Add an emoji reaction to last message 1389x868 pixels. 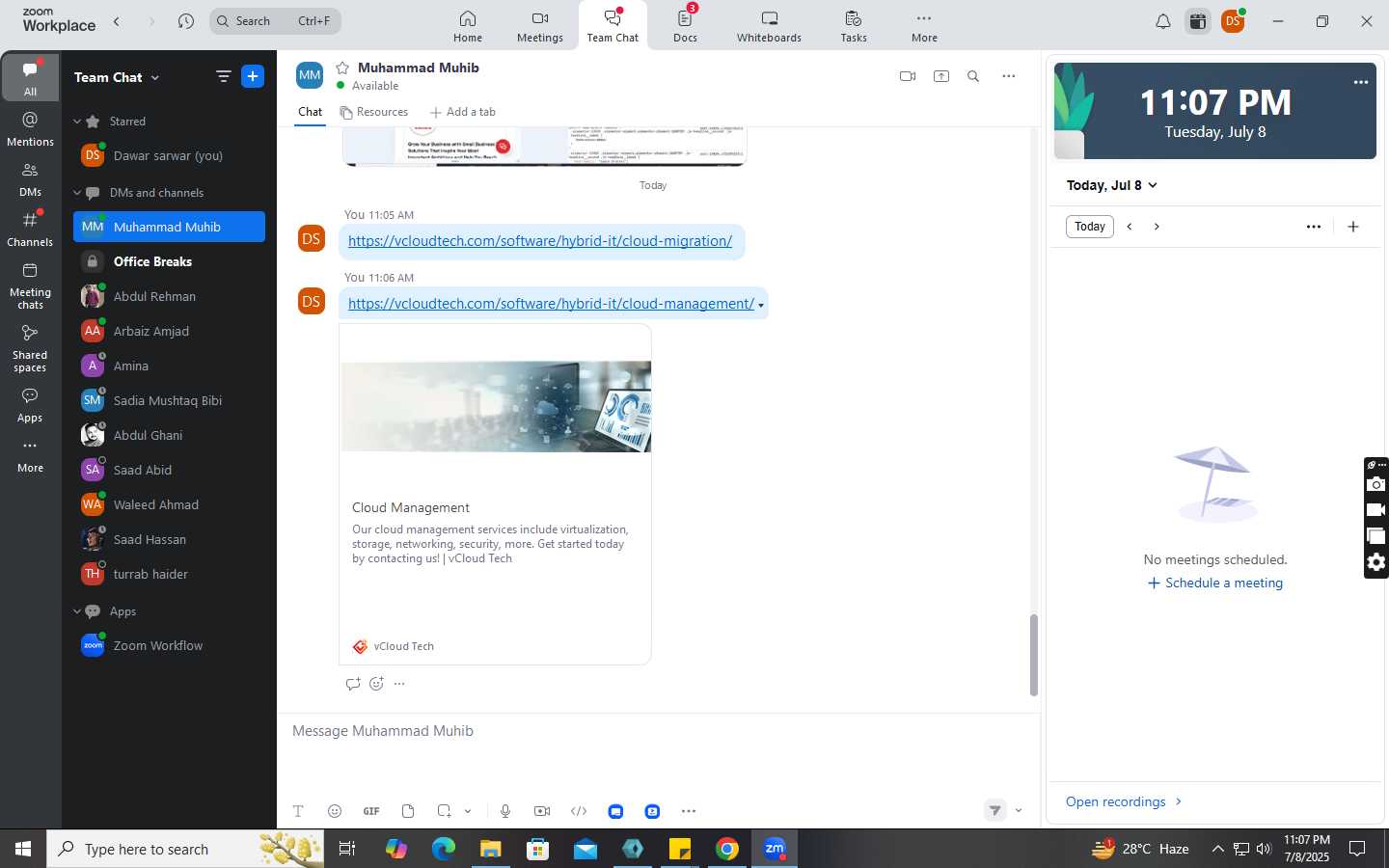coord(376,684)
